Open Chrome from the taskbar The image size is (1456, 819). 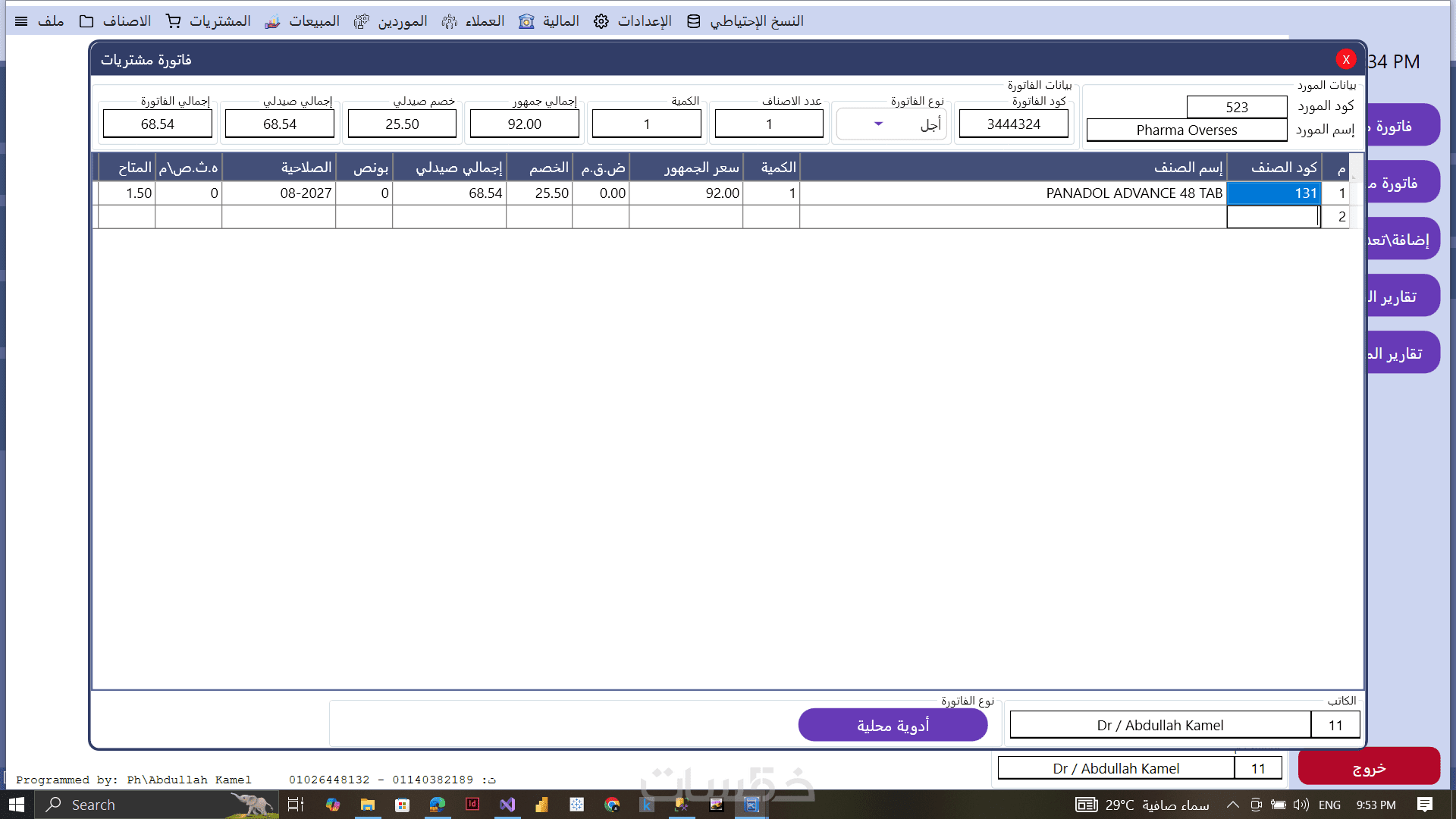[612, 805]
